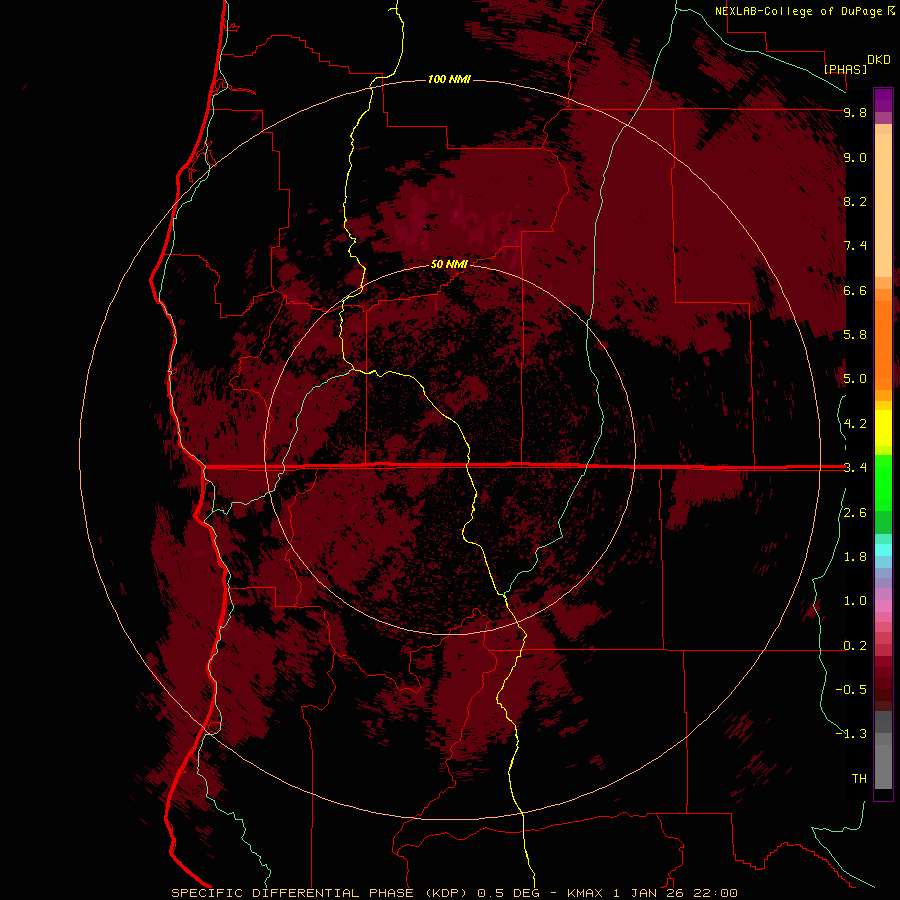This screenshot has width=900, height=900.
Task: Click the 2.6 scale value
Action: point(855,513)
